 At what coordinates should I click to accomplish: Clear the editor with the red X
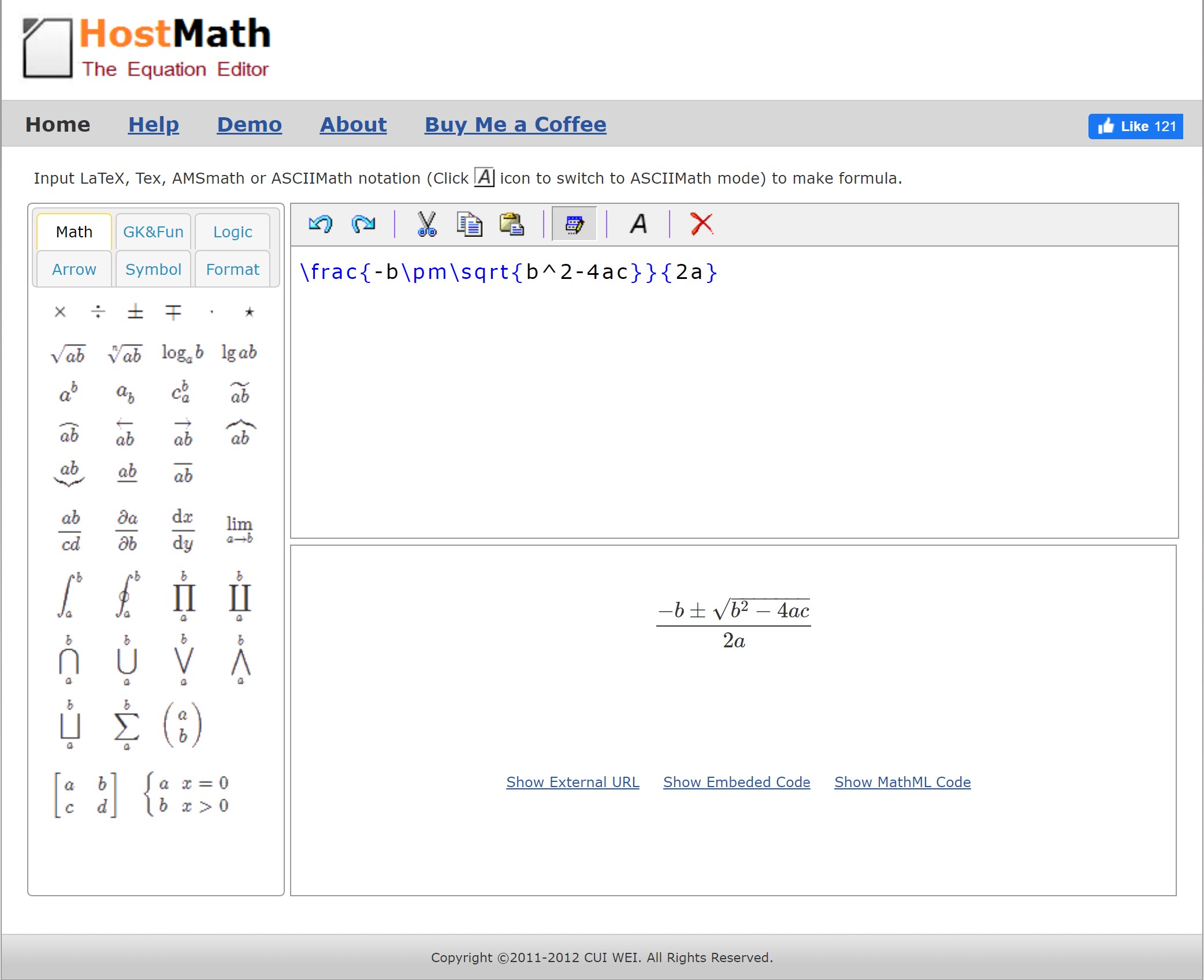click(x=701, y=224)
